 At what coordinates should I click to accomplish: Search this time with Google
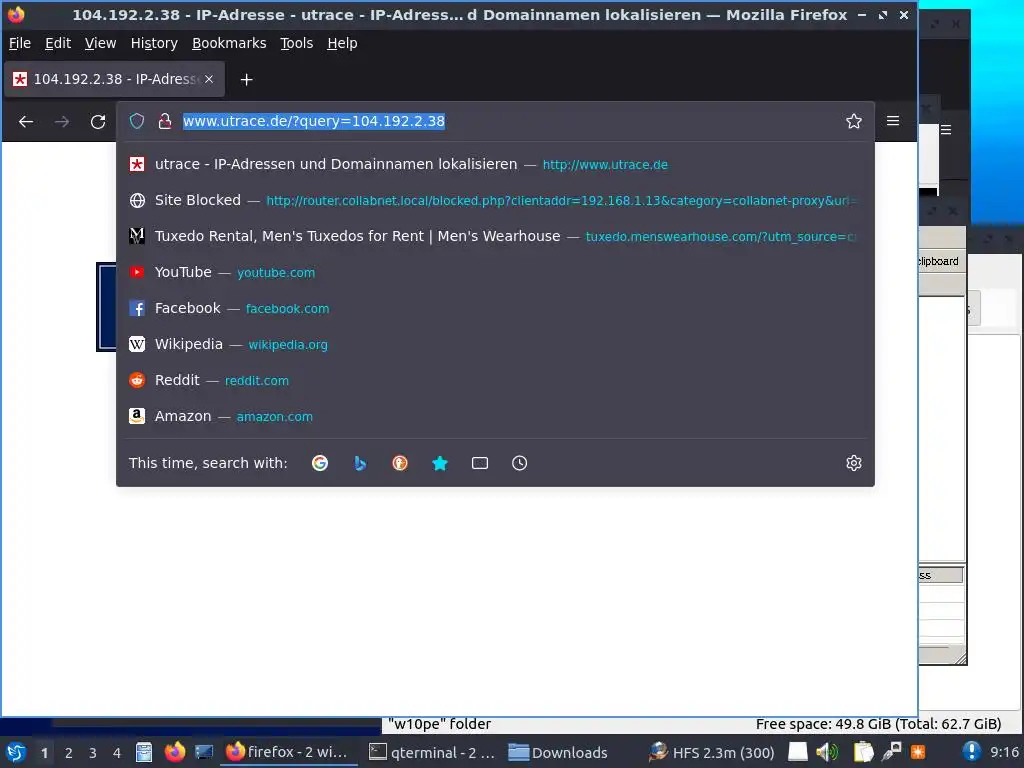tap(320, 463)
